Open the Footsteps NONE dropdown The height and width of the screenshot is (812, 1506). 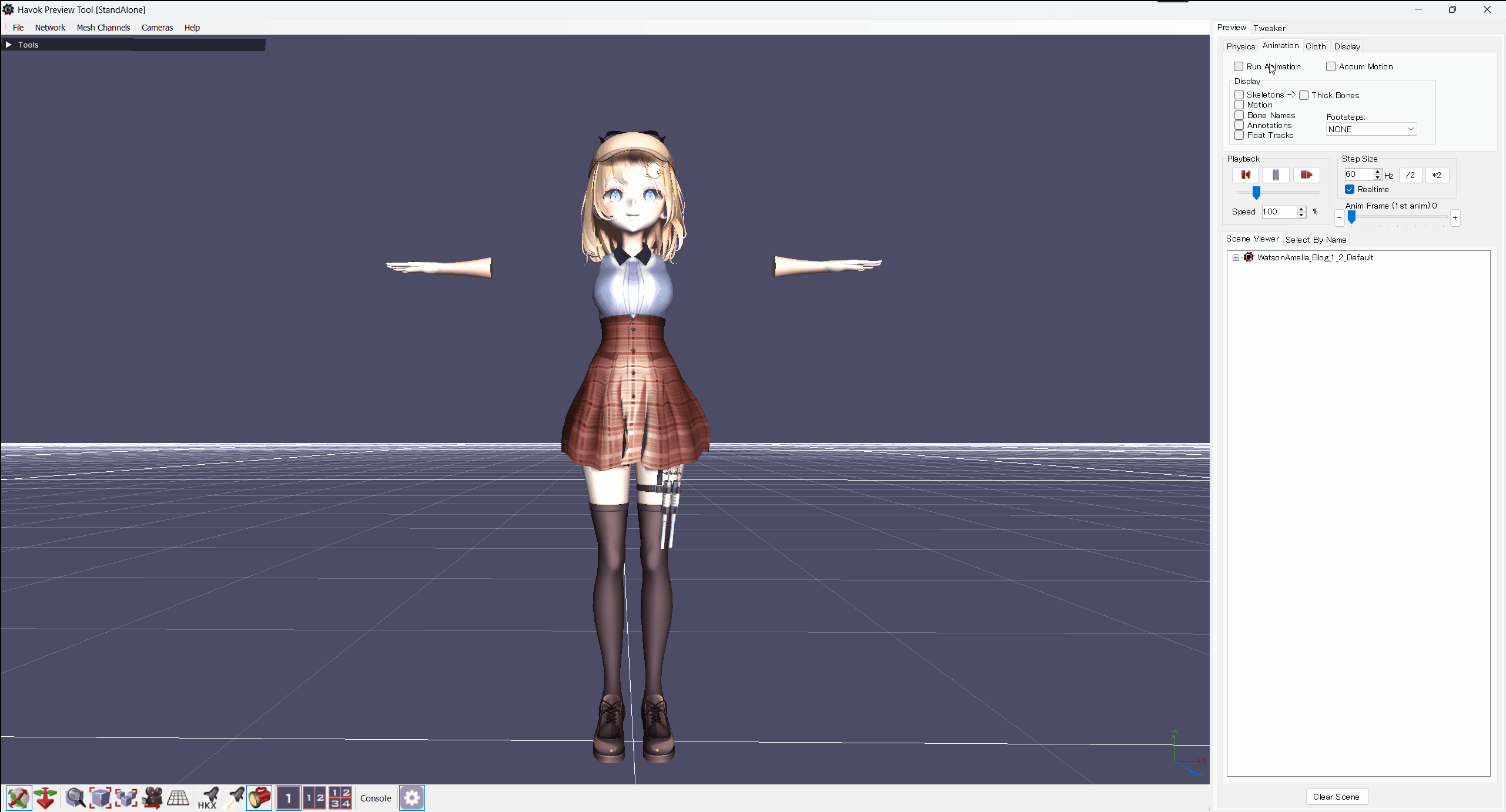(1371, 129)
